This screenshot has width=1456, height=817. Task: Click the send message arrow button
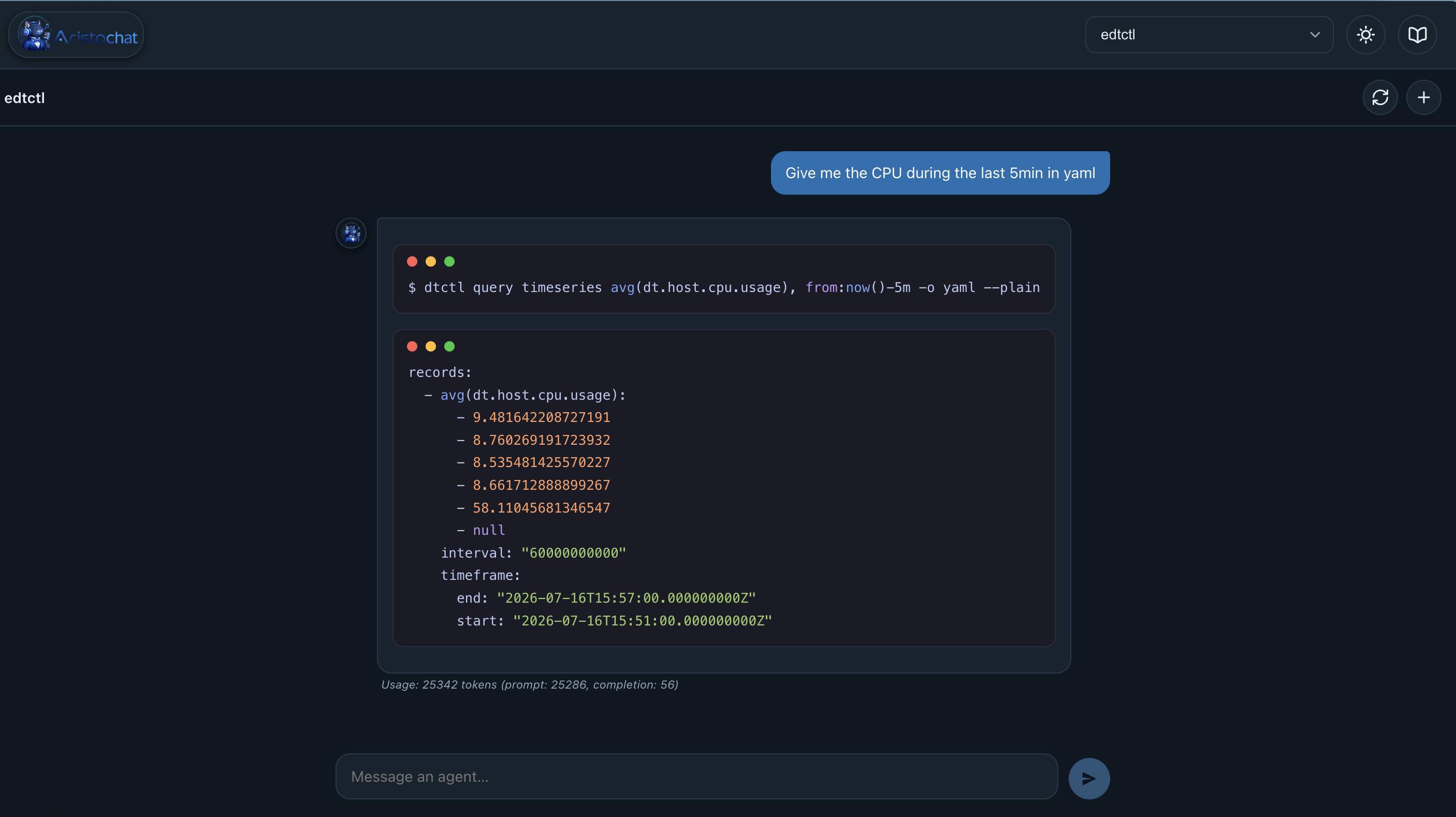[x=1088, y=778]
